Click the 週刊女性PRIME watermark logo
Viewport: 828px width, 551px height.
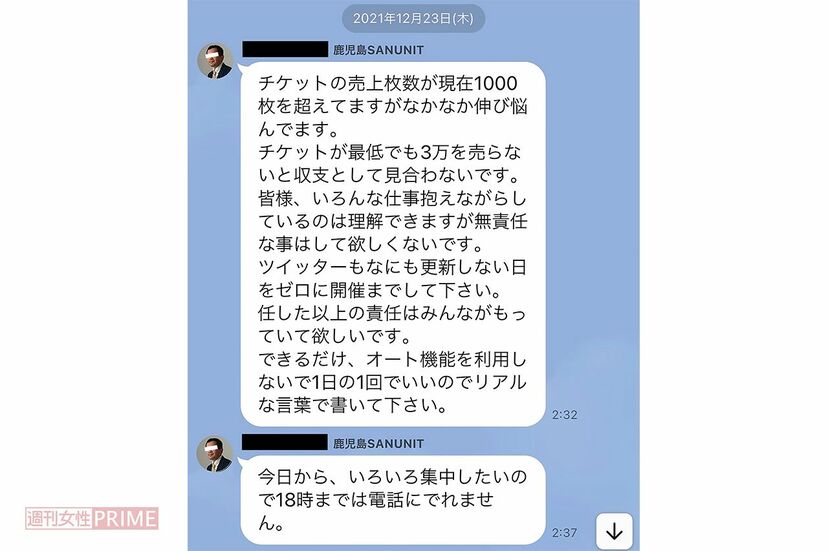click(x=92, y=518)
